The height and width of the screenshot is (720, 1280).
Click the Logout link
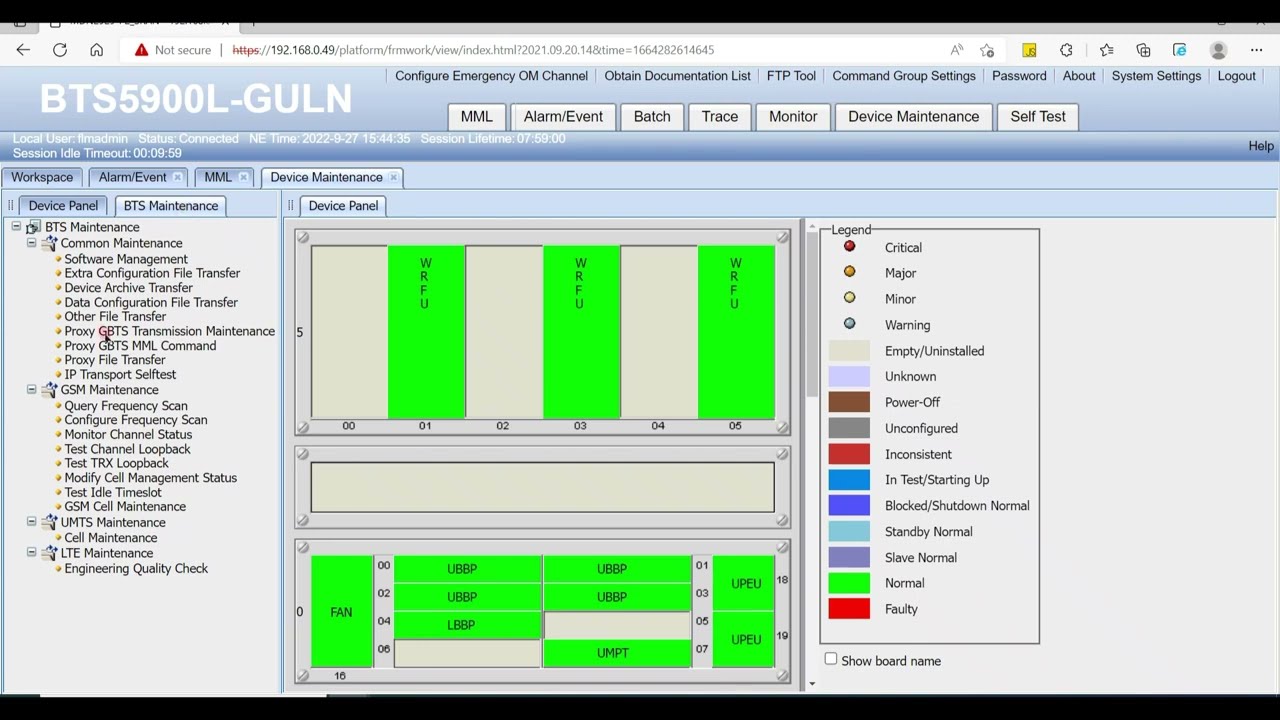click(x=1236, y=76)
